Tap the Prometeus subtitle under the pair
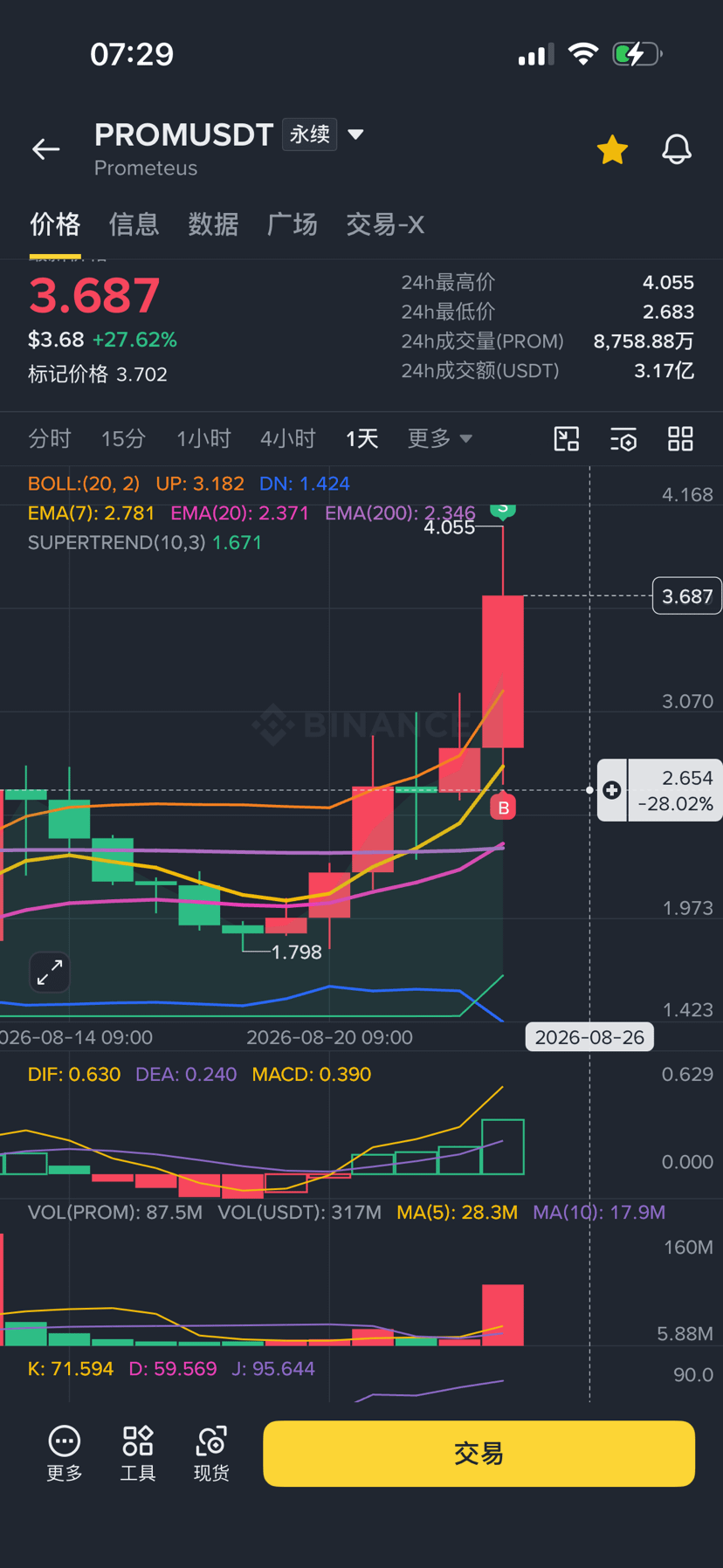Viewport: 723px width, 1568px height. coord(146,168)
